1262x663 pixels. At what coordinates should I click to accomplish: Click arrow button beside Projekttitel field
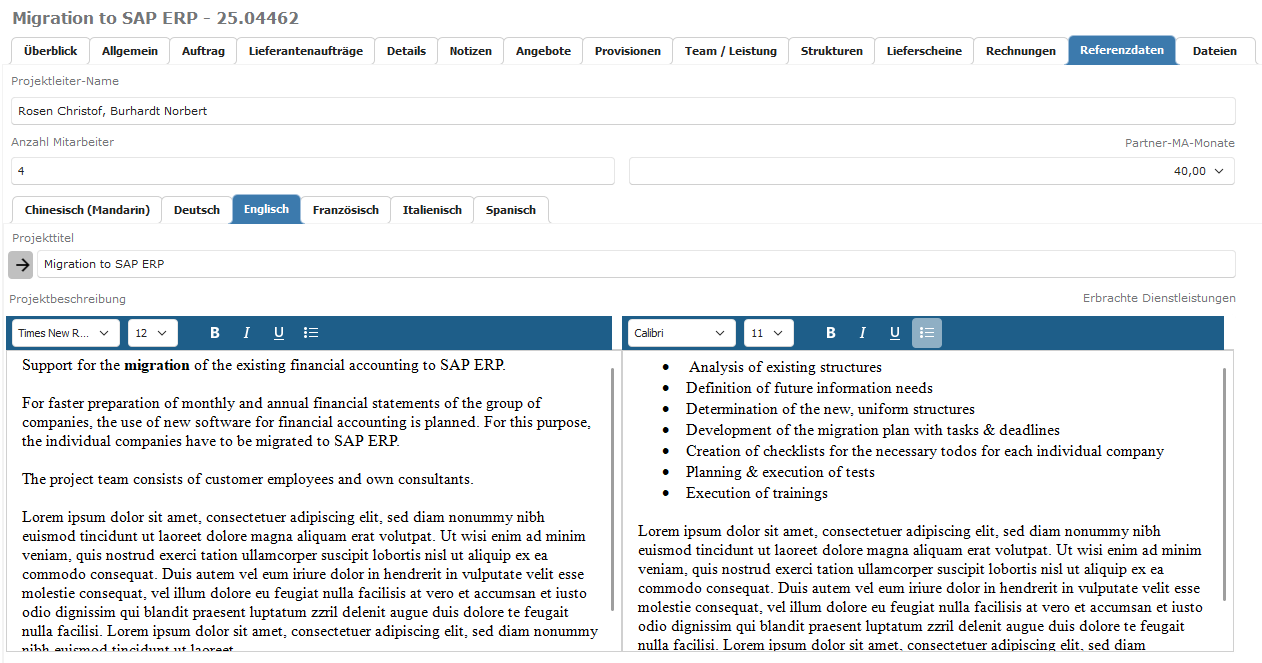coord(22,264)
